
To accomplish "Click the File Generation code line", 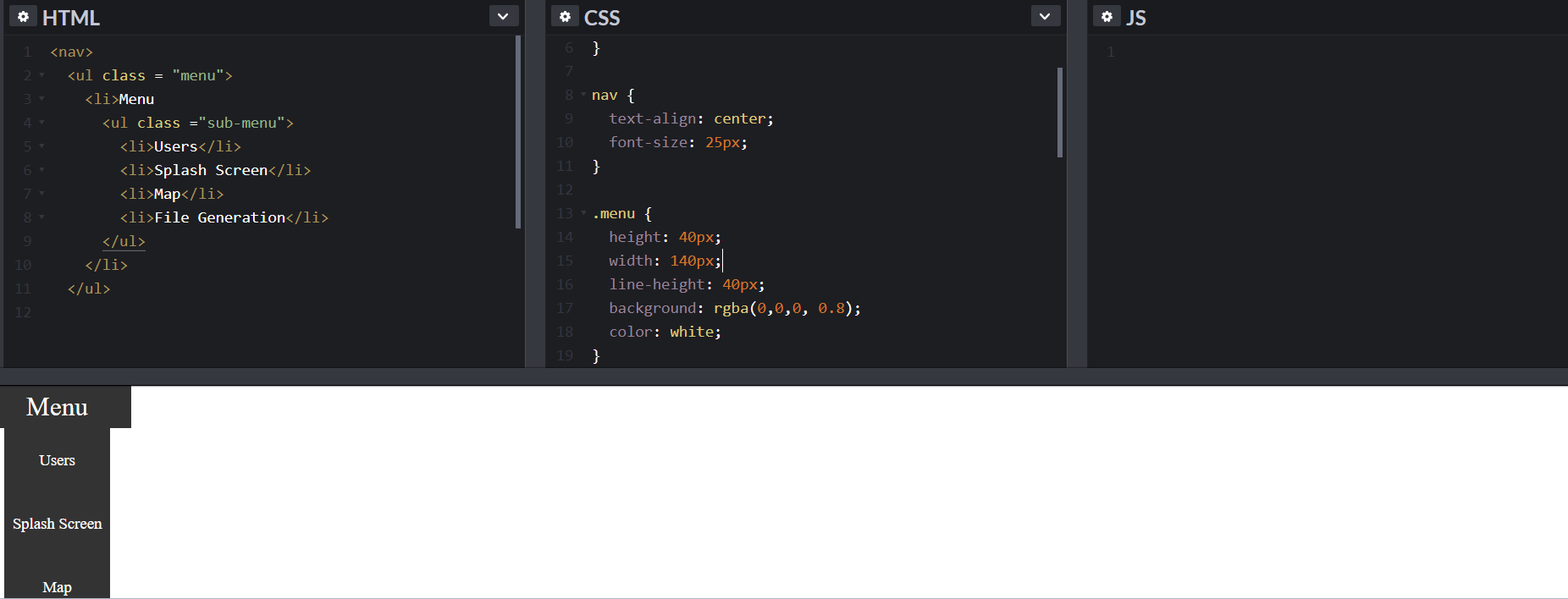I will (224, 217).
